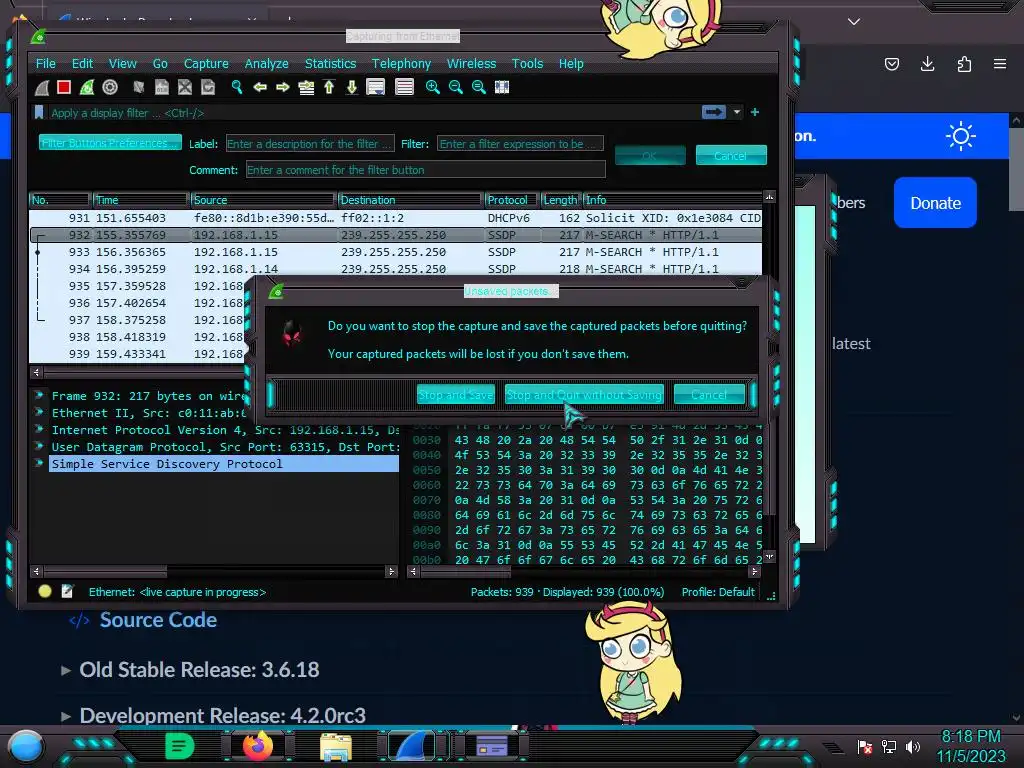Open File Explorer from taskbar

[336, 746]
